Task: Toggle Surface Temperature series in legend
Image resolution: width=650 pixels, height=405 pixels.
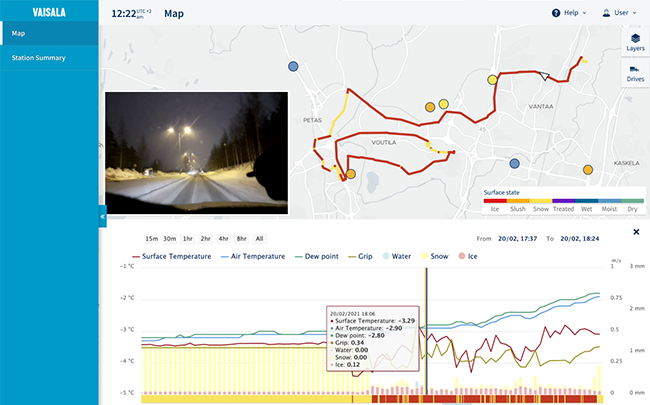Action: pyautogui.click(x=170, y=257)
